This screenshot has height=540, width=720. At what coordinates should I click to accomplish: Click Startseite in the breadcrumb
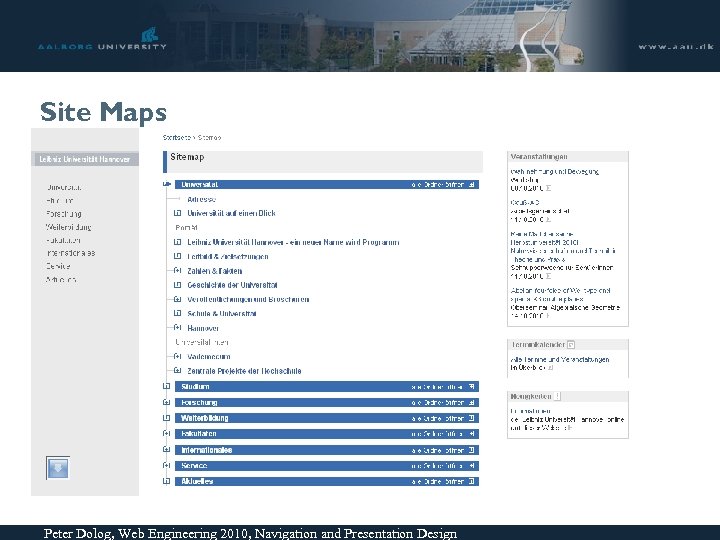coord(177,137)
